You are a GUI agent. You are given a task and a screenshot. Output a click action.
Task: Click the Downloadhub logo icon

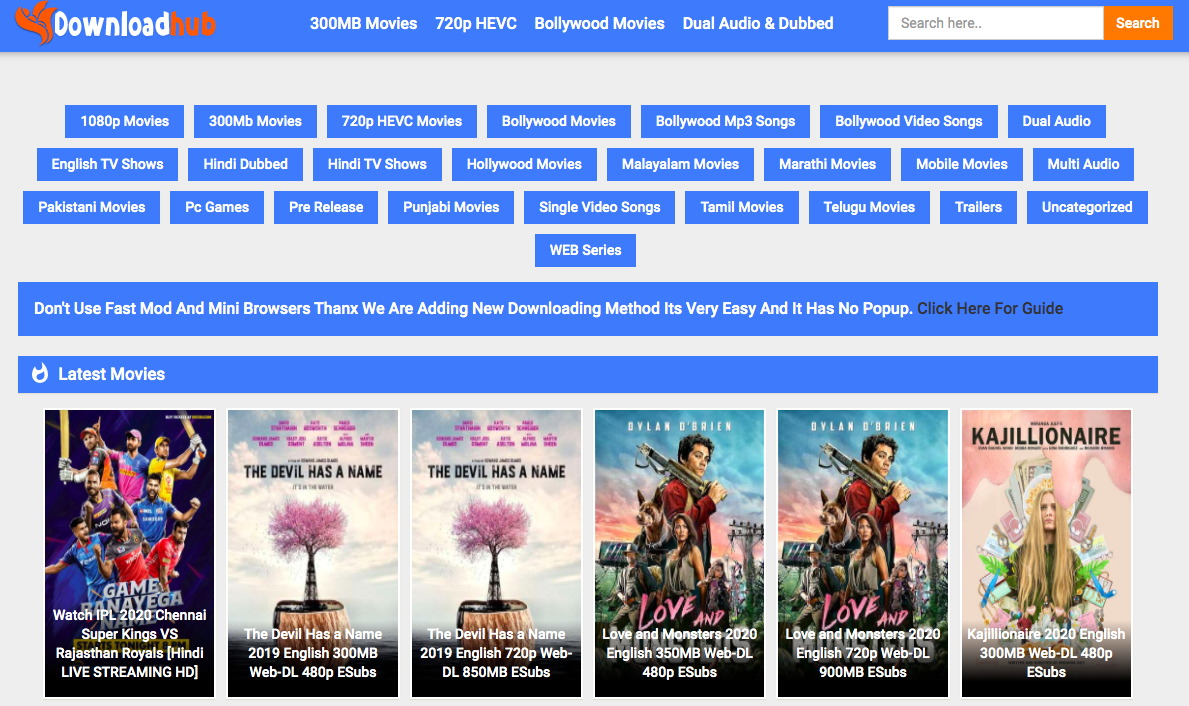coord(35,22)
